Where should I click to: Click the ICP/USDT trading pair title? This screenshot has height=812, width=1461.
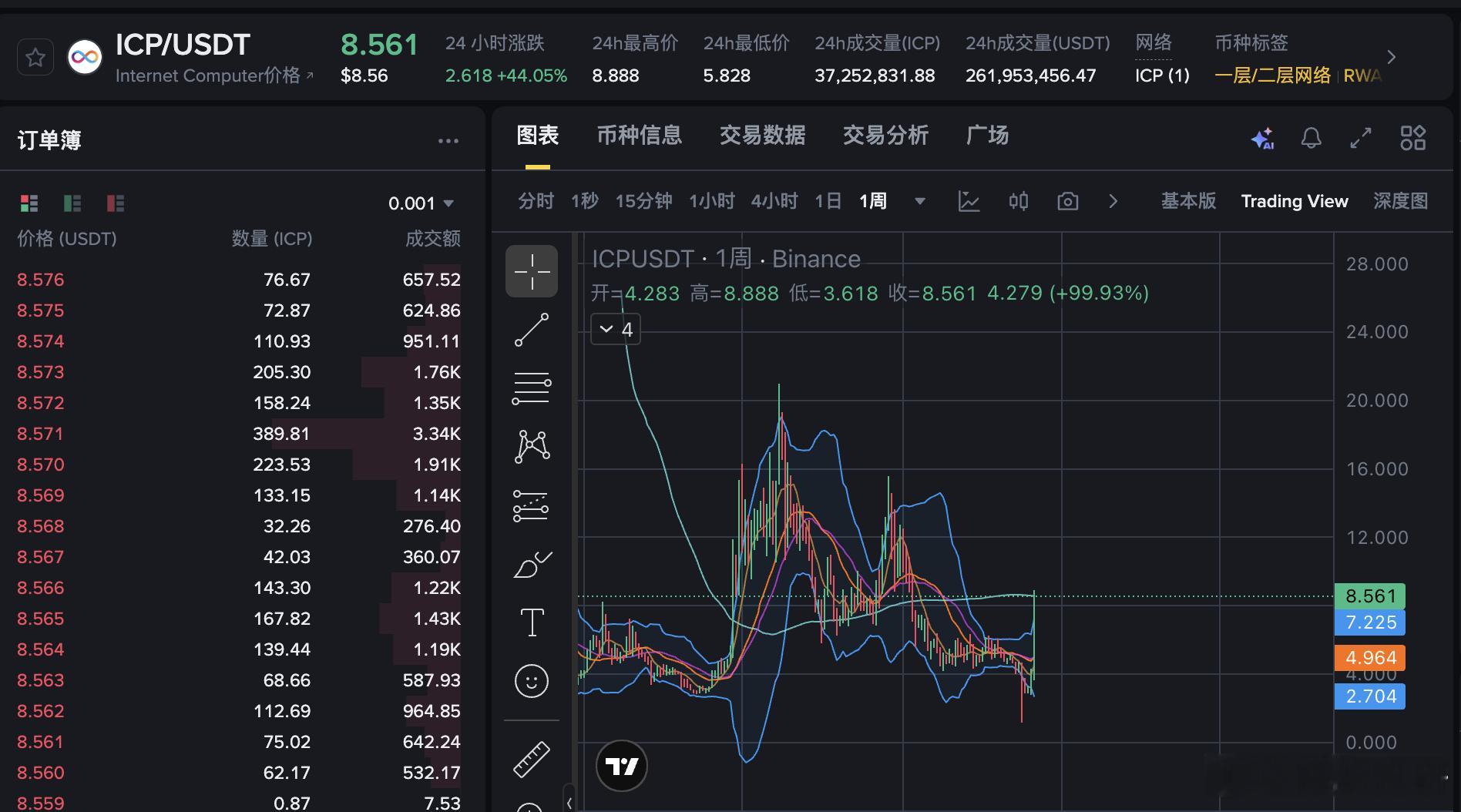[x=183, y=45]
